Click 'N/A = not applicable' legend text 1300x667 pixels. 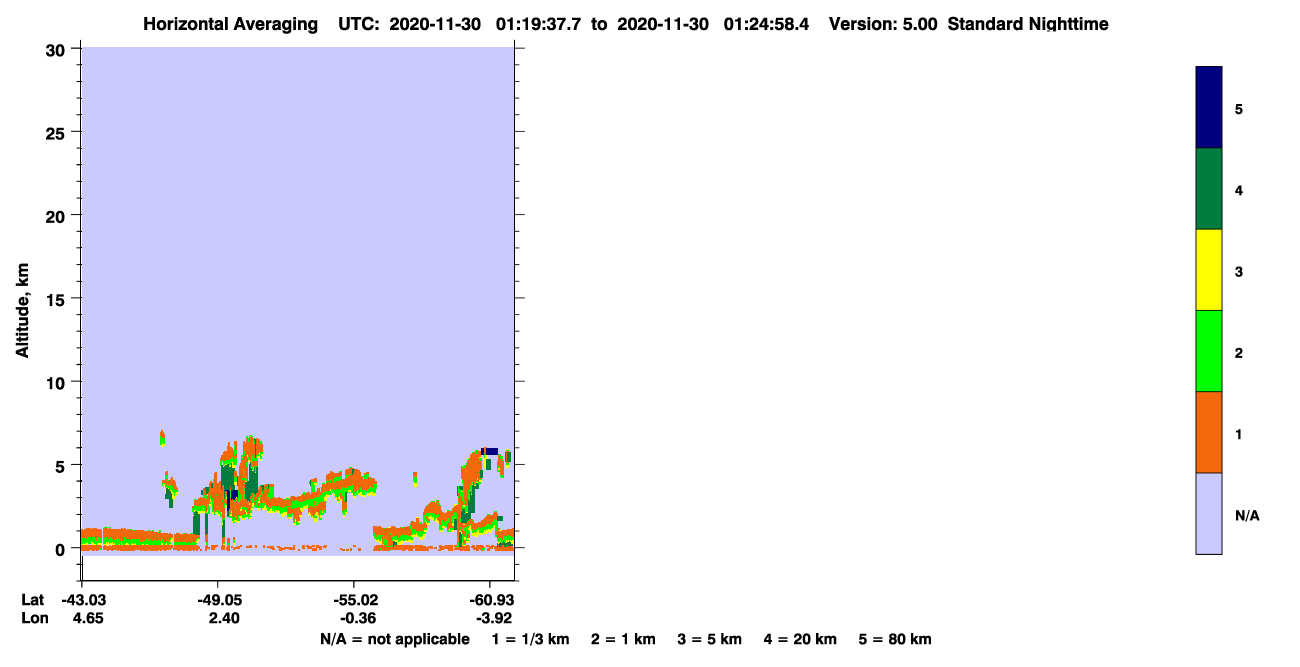[395, 639]
